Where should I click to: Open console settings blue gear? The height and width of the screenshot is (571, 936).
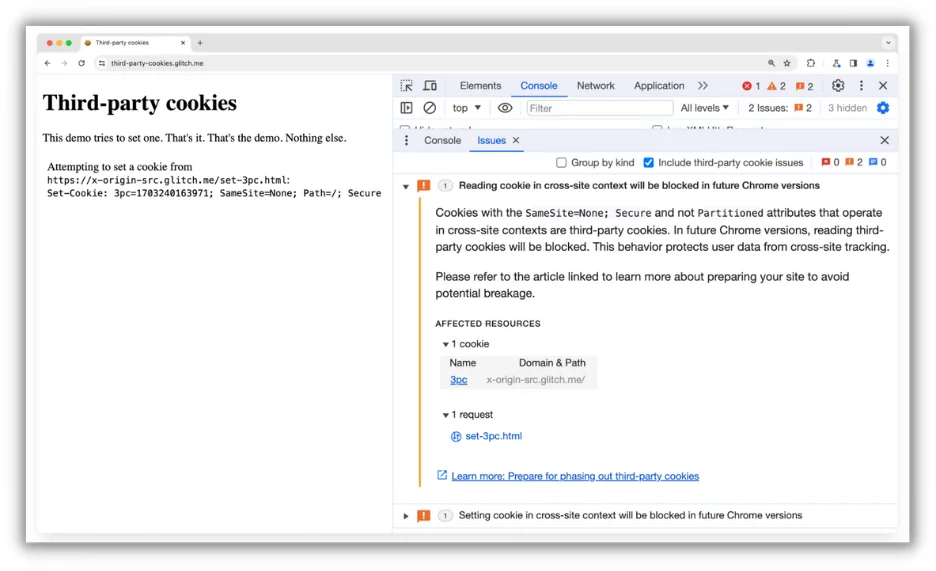tap(883, 108)
